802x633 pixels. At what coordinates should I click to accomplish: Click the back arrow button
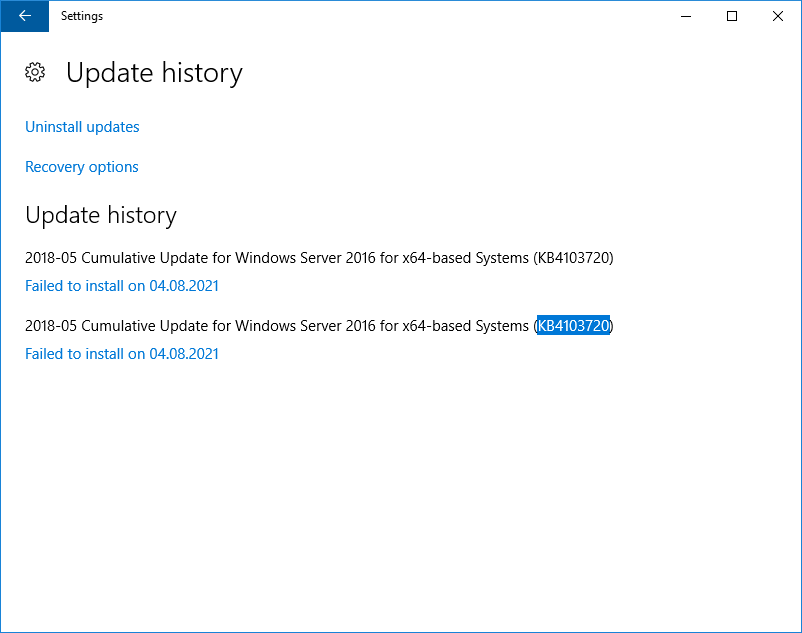tap(24, 16)
